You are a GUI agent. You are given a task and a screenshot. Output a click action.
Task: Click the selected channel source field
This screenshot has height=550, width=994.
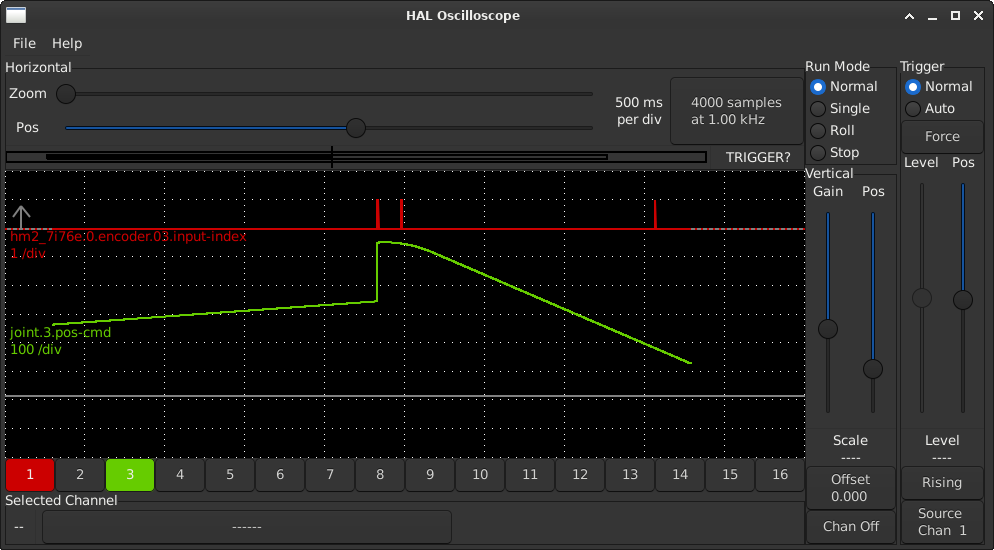tap(246, 527)
